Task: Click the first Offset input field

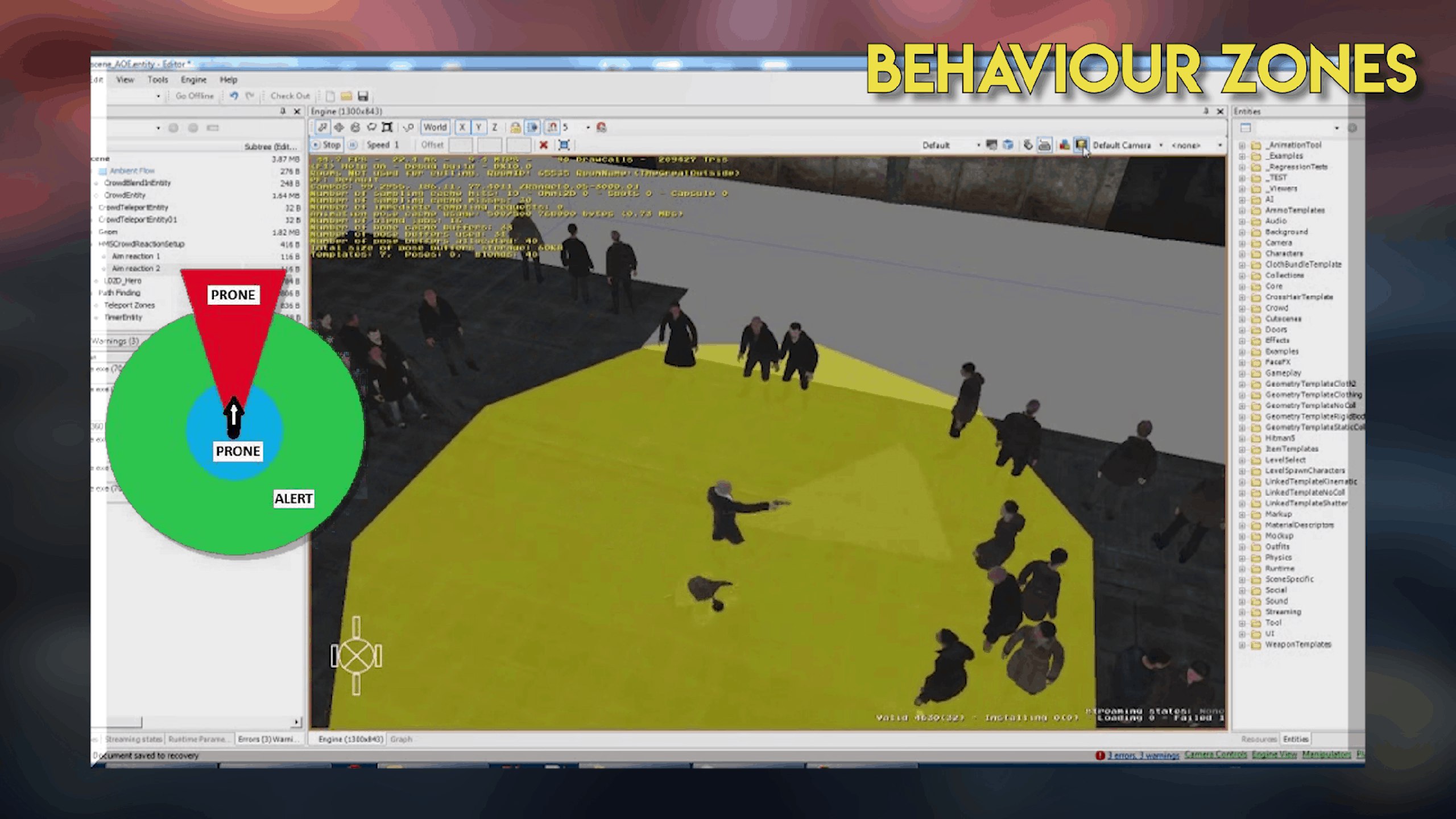Action: pos(460,145)
